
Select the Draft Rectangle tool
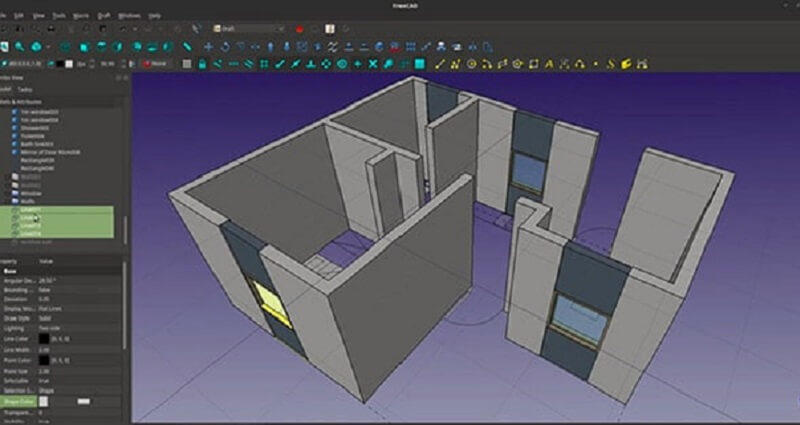pyautogui.click(x=533, y=64)
